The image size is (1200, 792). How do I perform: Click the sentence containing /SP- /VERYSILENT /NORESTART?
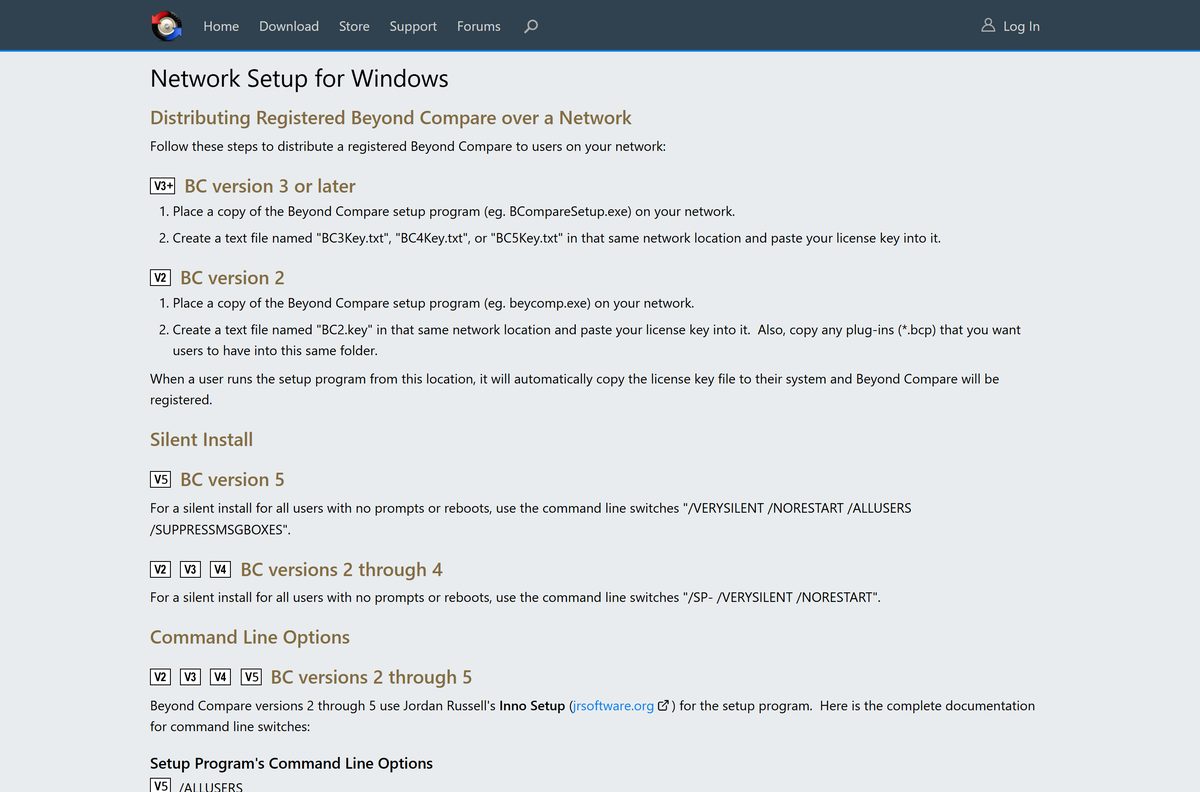coord(515,598)
